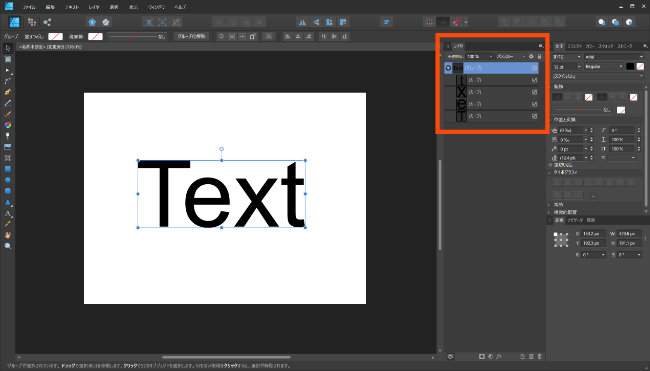The height and width of the screenshot is (371, 650).
Task: Click the Export persona share icon
Action: [47, 22]
